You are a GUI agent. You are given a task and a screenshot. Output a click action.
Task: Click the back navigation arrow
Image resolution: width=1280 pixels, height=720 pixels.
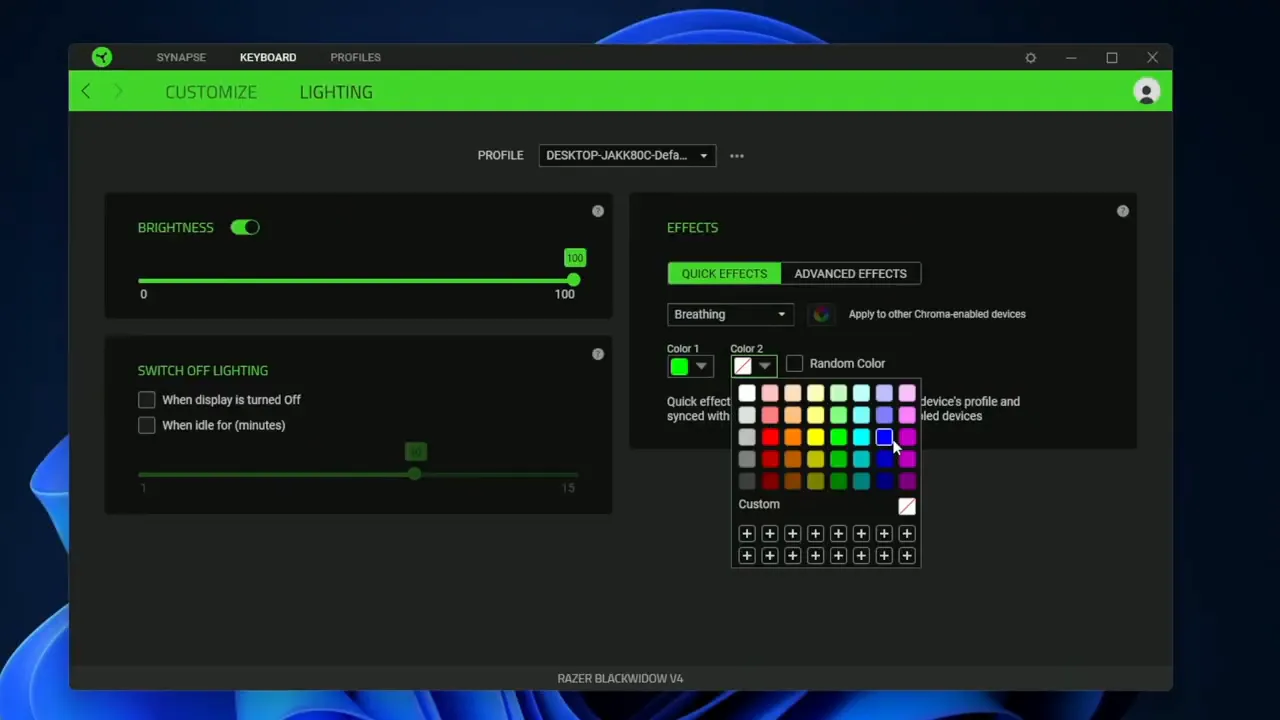click(86, 92)
